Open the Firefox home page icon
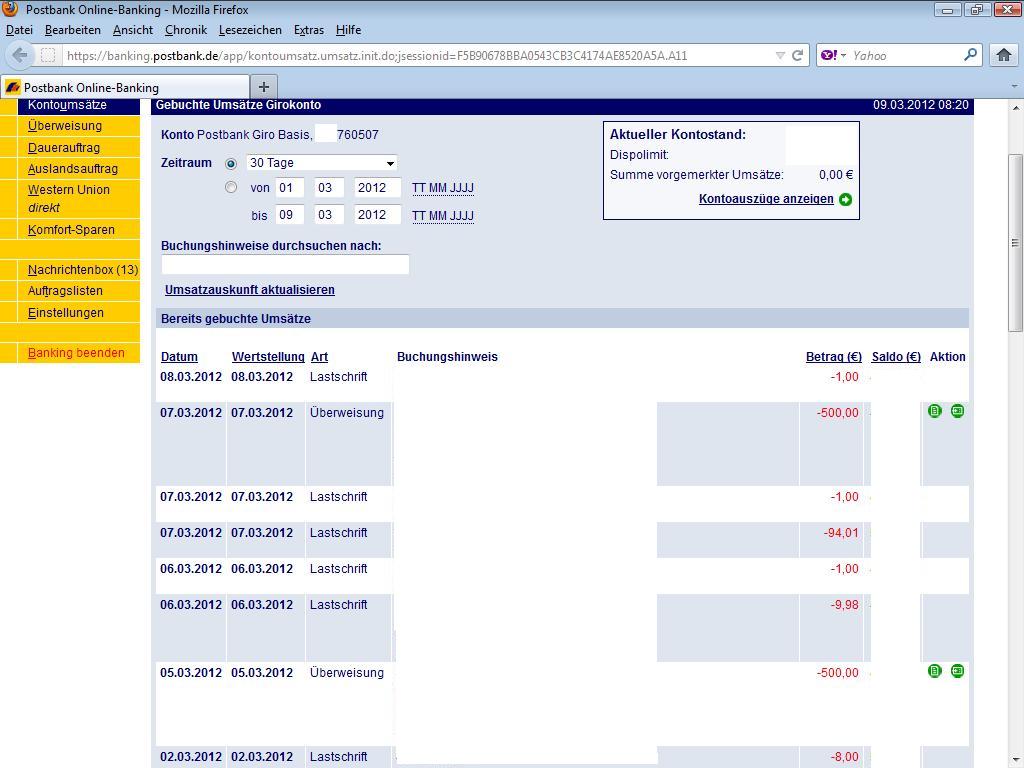 (x=1004, y=56)
